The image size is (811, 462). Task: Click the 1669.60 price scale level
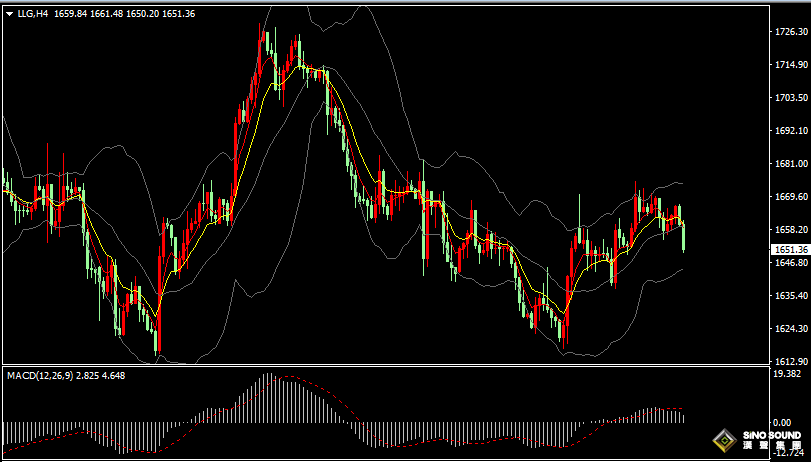(x=790, y=197)
